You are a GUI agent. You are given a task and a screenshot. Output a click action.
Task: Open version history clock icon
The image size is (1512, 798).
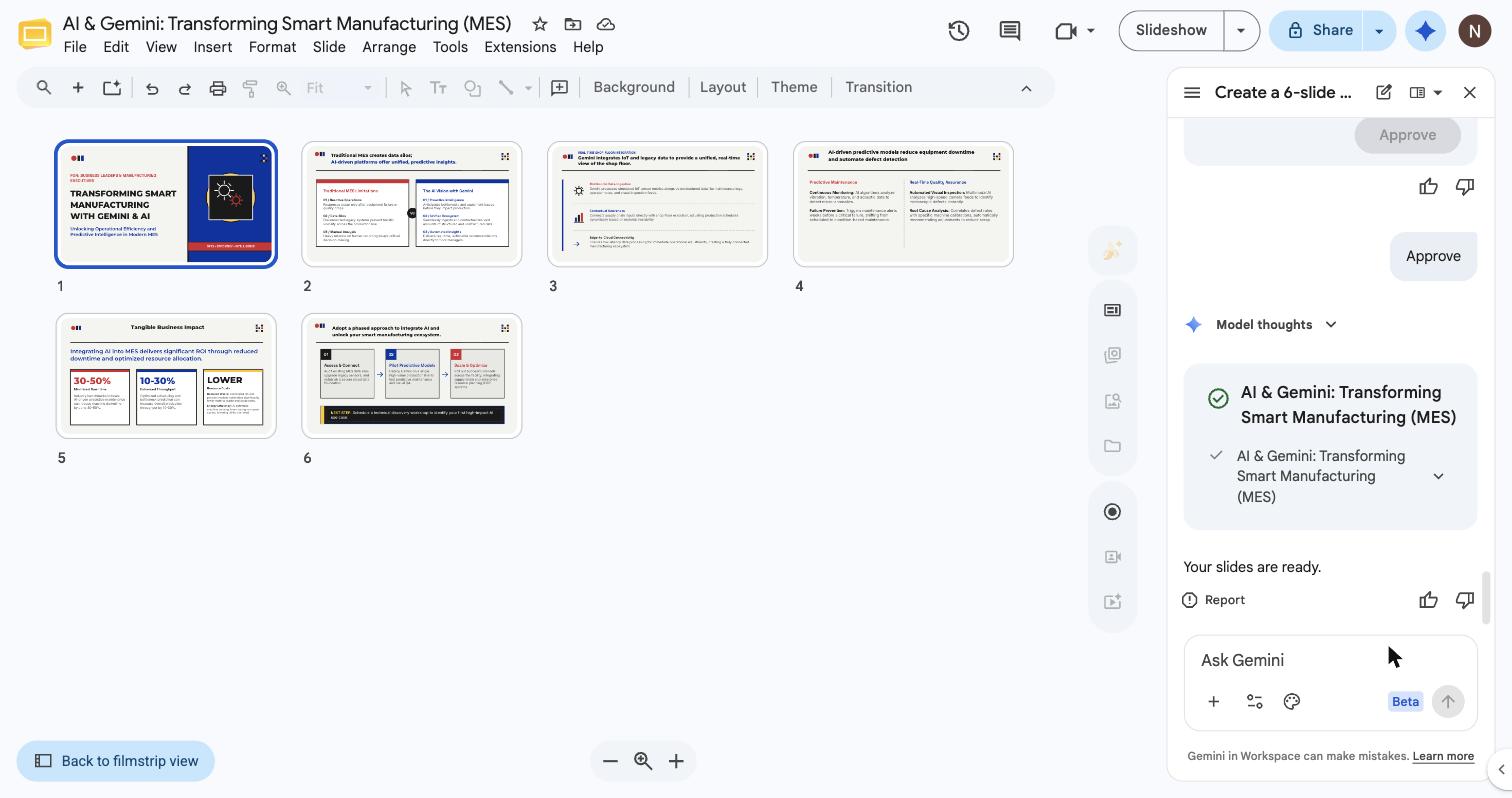point(958,31)
